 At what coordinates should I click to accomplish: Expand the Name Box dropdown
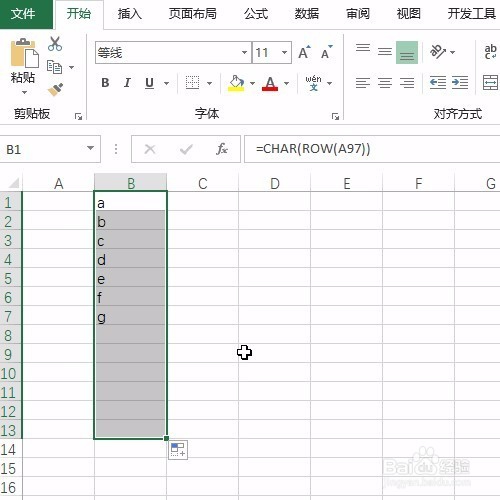click(90, 148)
